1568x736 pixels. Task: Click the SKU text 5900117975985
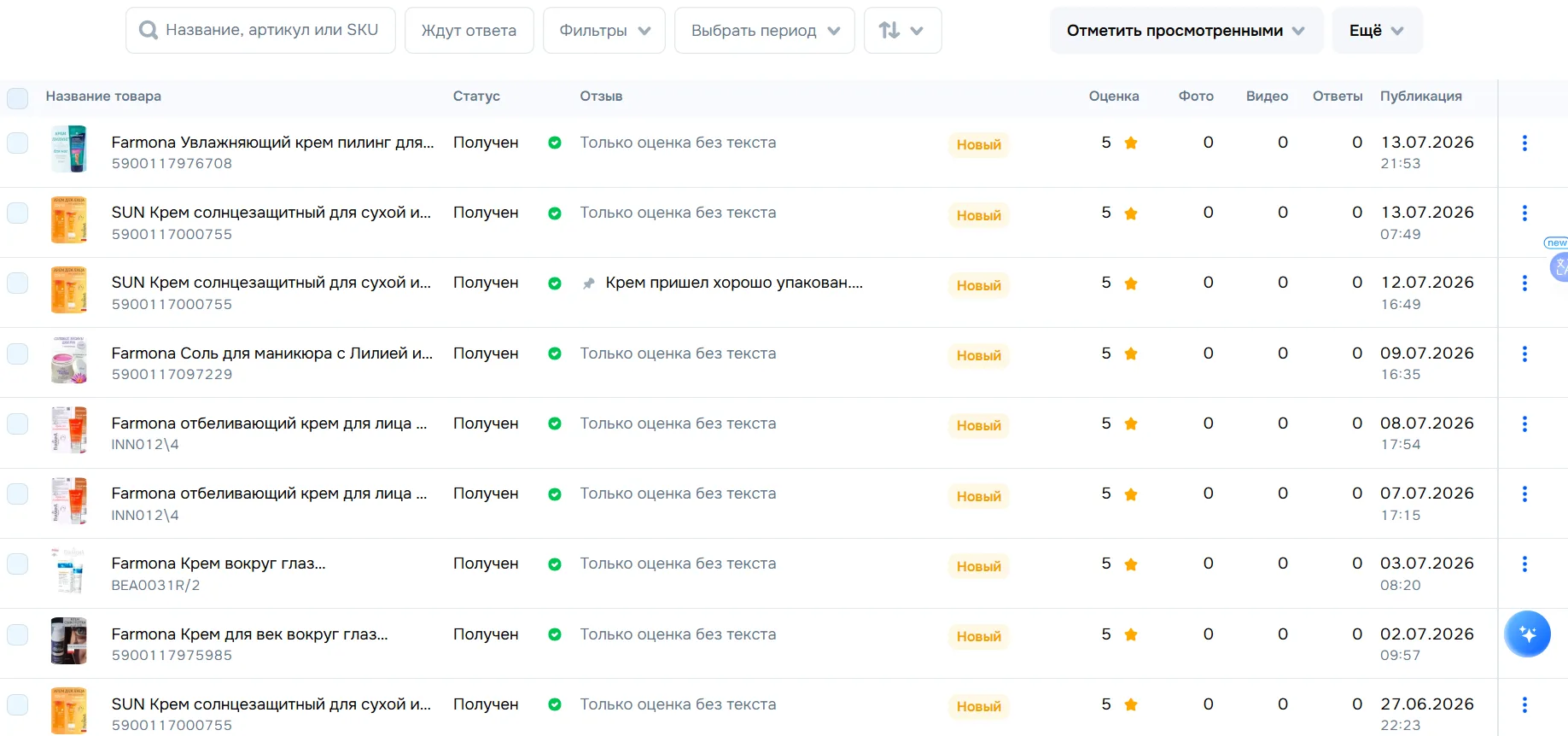(x=172, y=656)
